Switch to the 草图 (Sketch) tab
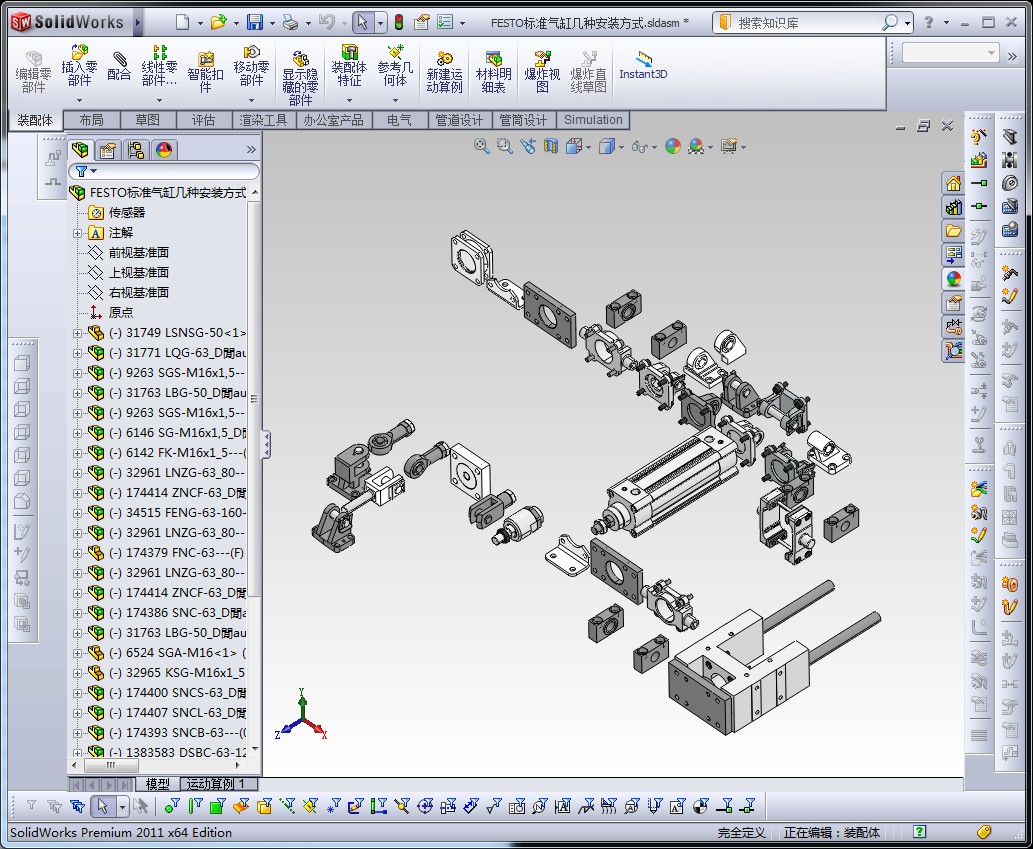The height and width of the screenshot is (849, 1033). [147, 120]
